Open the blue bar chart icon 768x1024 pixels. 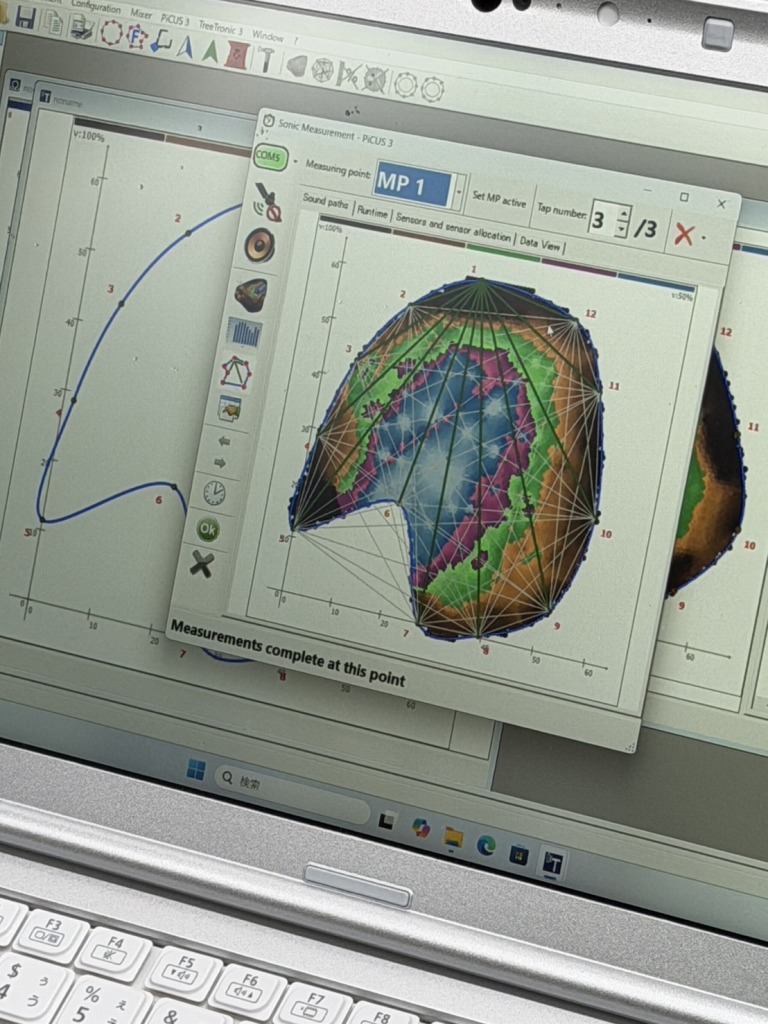(243, 332)
